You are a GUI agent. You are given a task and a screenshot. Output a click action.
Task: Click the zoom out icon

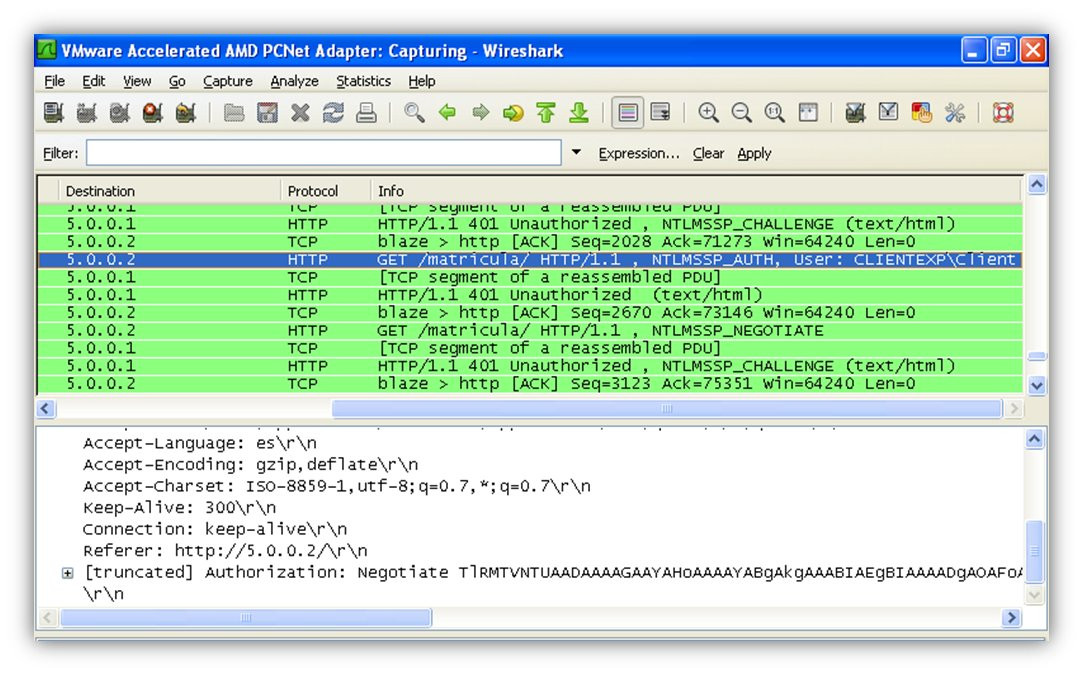(742, 112)
